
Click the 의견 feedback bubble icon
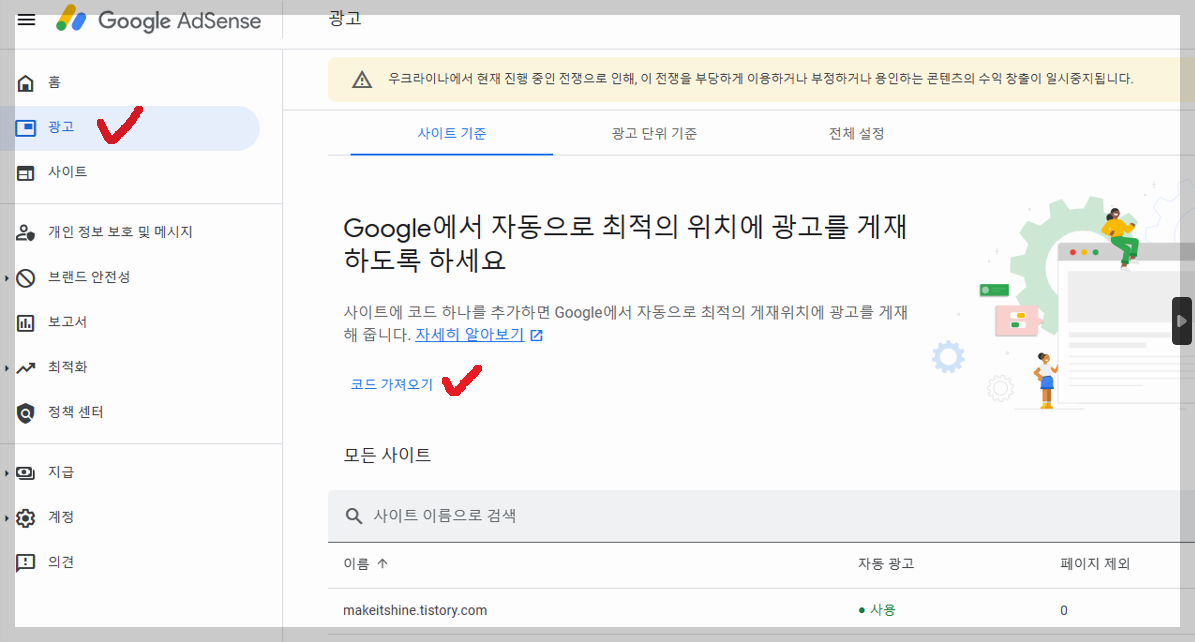coord(26,563)
